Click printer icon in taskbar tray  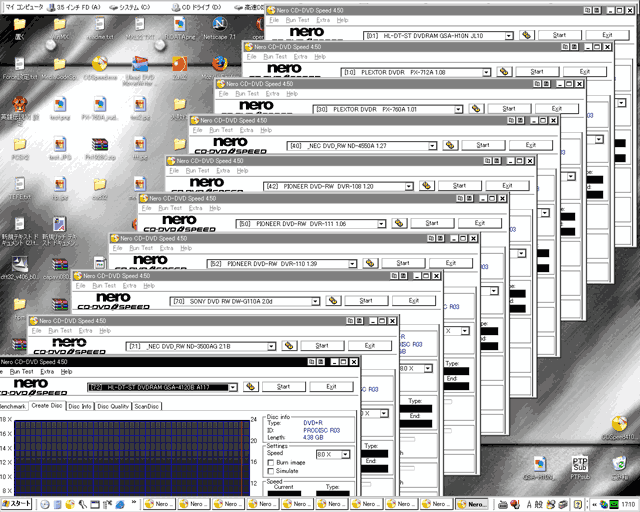[563, 504]
